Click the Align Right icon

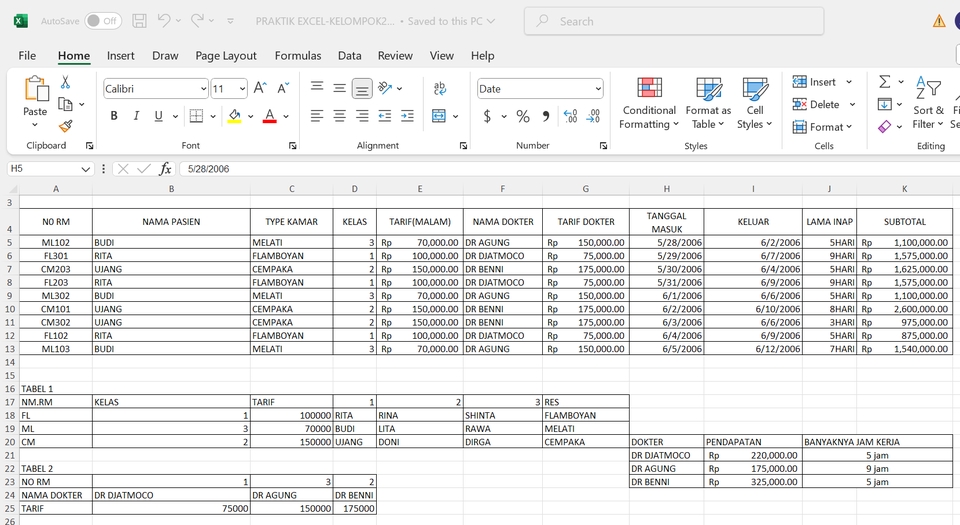click(x=362, y=116)
